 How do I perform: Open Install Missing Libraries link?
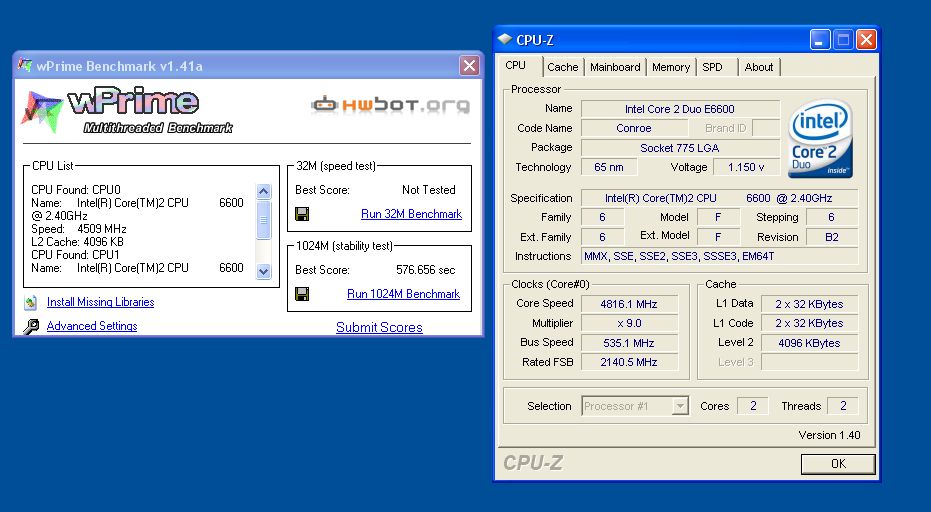100,302
